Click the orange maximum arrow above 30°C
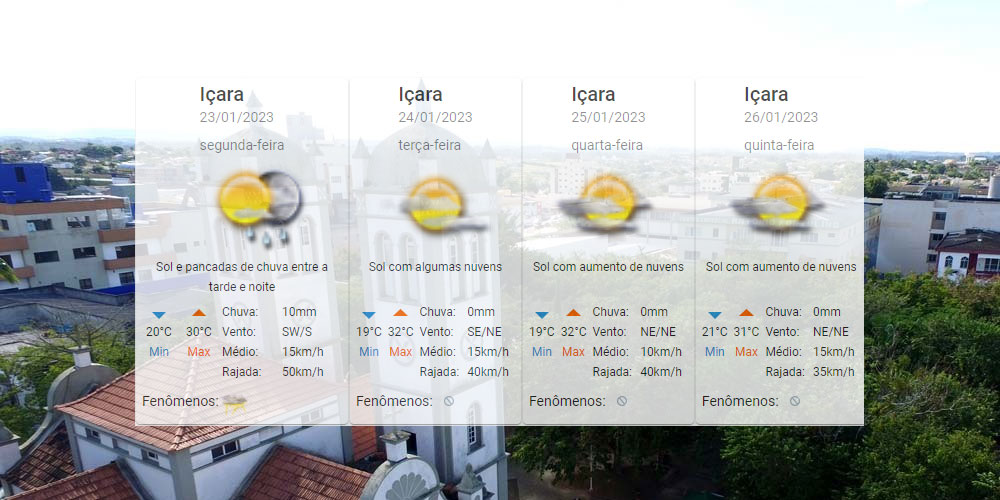 [198, 314]
